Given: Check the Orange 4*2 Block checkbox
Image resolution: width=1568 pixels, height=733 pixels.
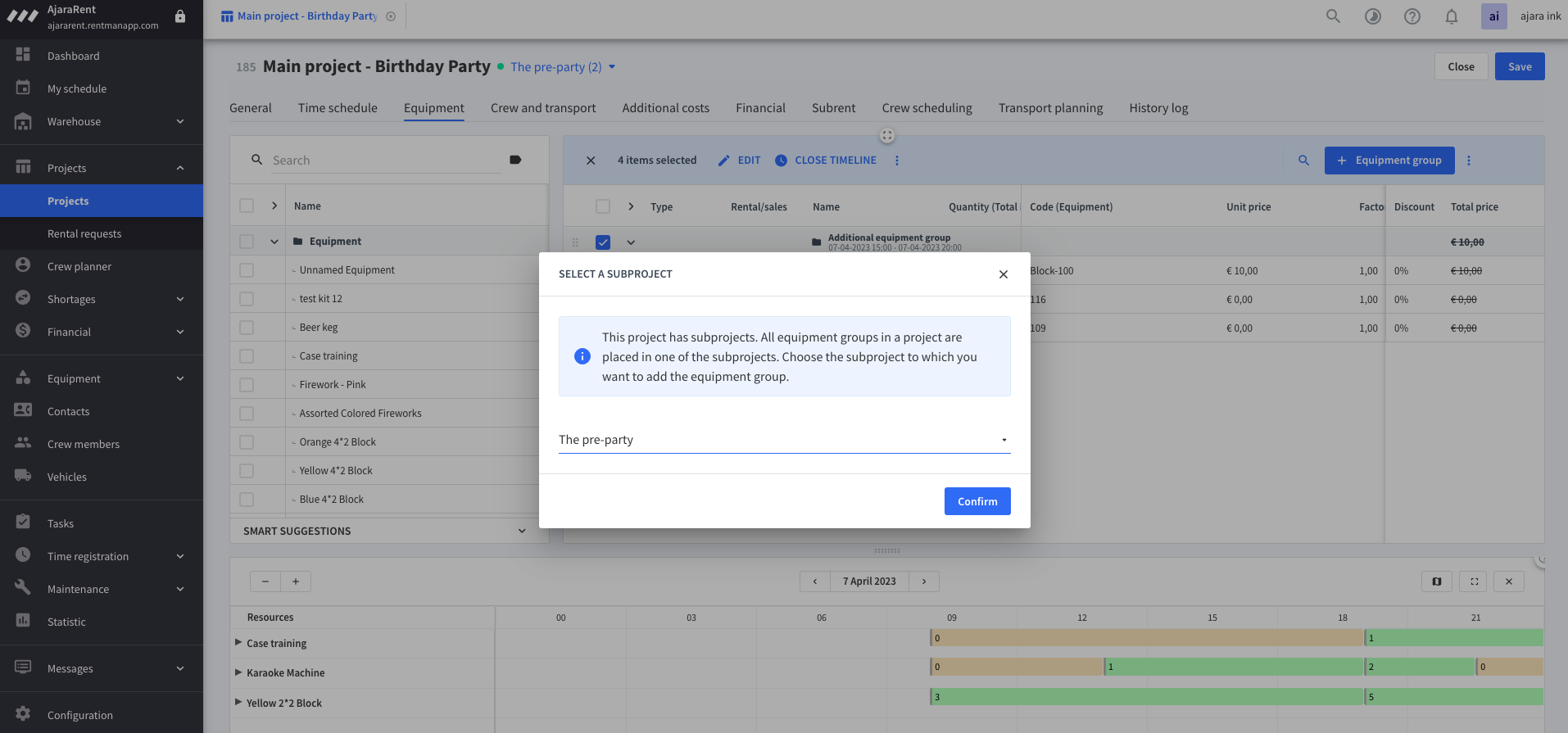Looking at the screenshot, I should coord(247,442).
